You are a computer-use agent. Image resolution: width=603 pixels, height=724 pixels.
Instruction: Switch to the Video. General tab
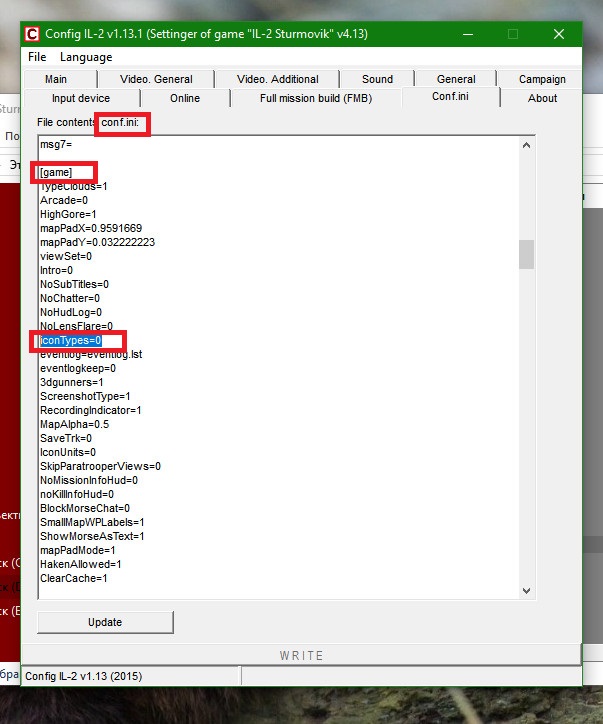tap(156, 79)
